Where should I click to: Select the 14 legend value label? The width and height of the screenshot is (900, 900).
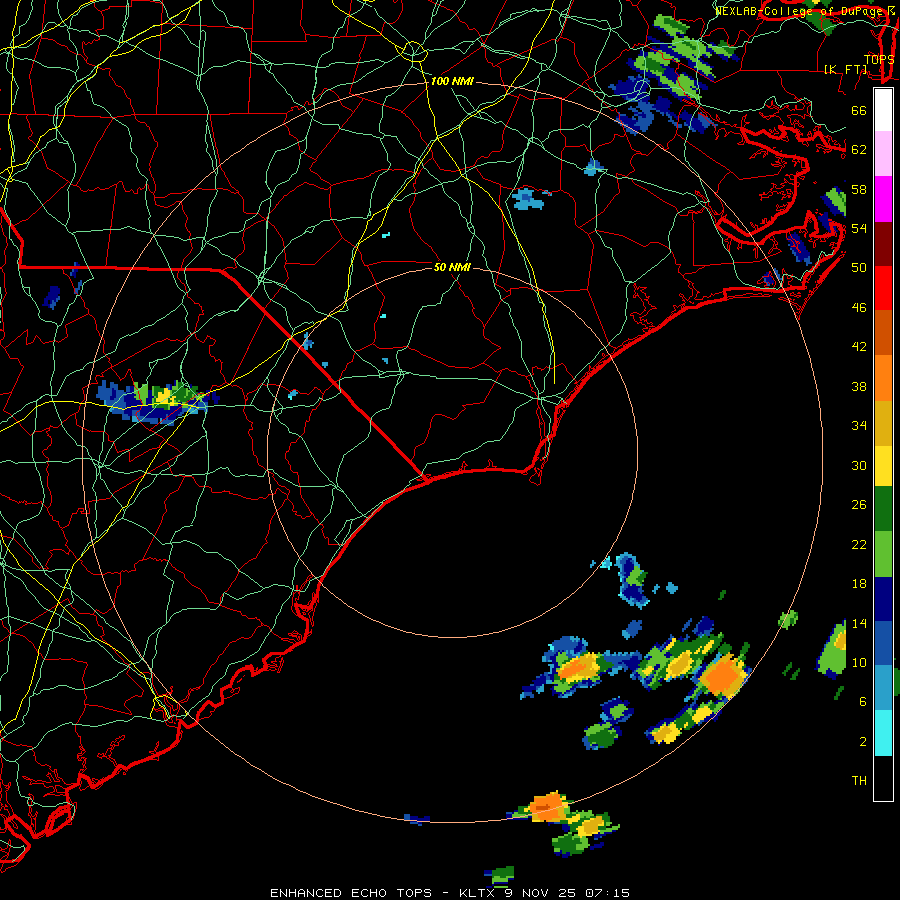[859, 623]
